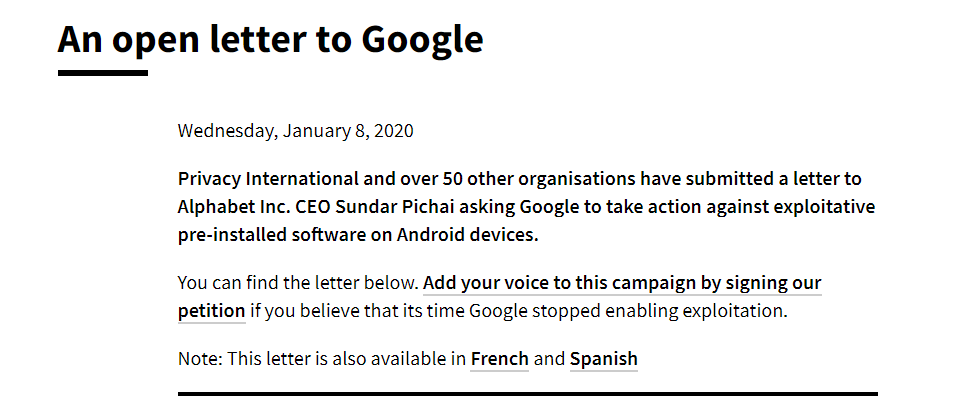Open the Spanish version link
The width and height of the screenshot is (960, 420).
[x=604, y=358]
